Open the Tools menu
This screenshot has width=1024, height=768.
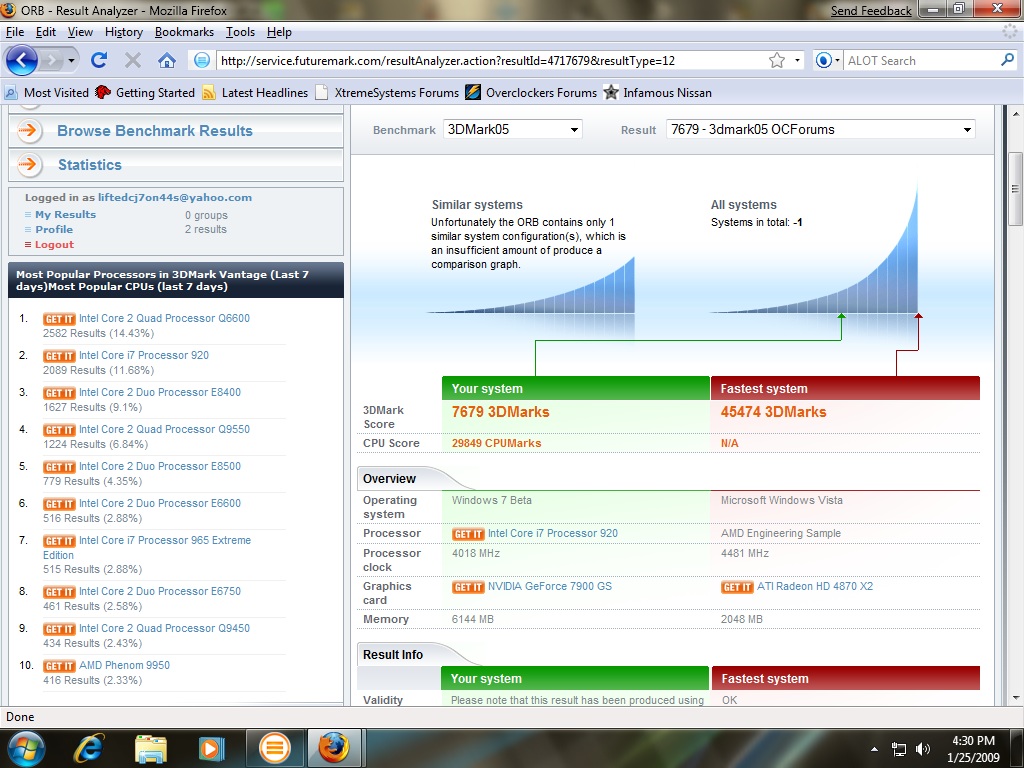click(240, 32)
